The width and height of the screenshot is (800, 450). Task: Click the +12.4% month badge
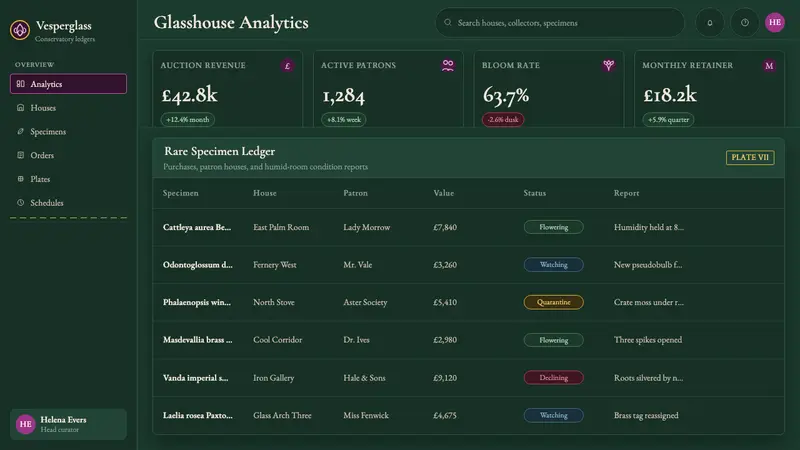(188, 119)
